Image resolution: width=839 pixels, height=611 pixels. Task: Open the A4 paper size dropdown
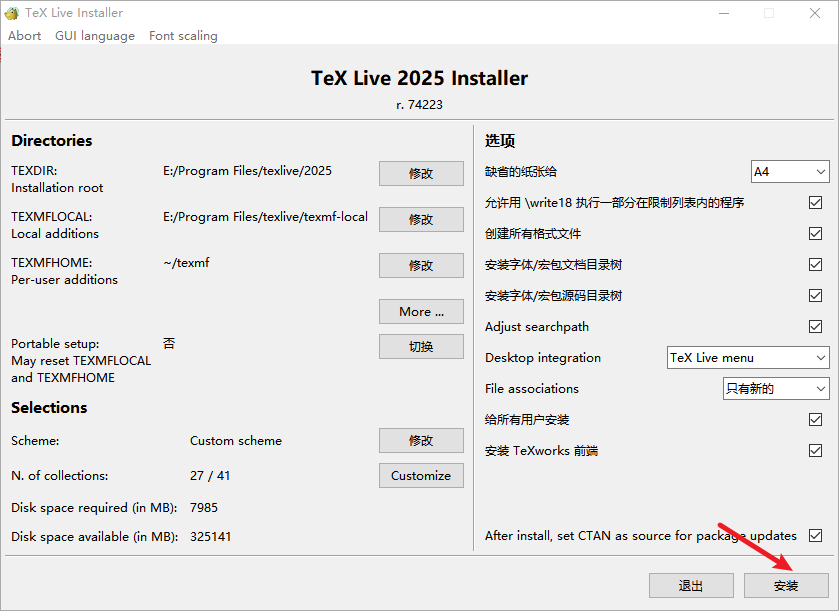point(790,172)
